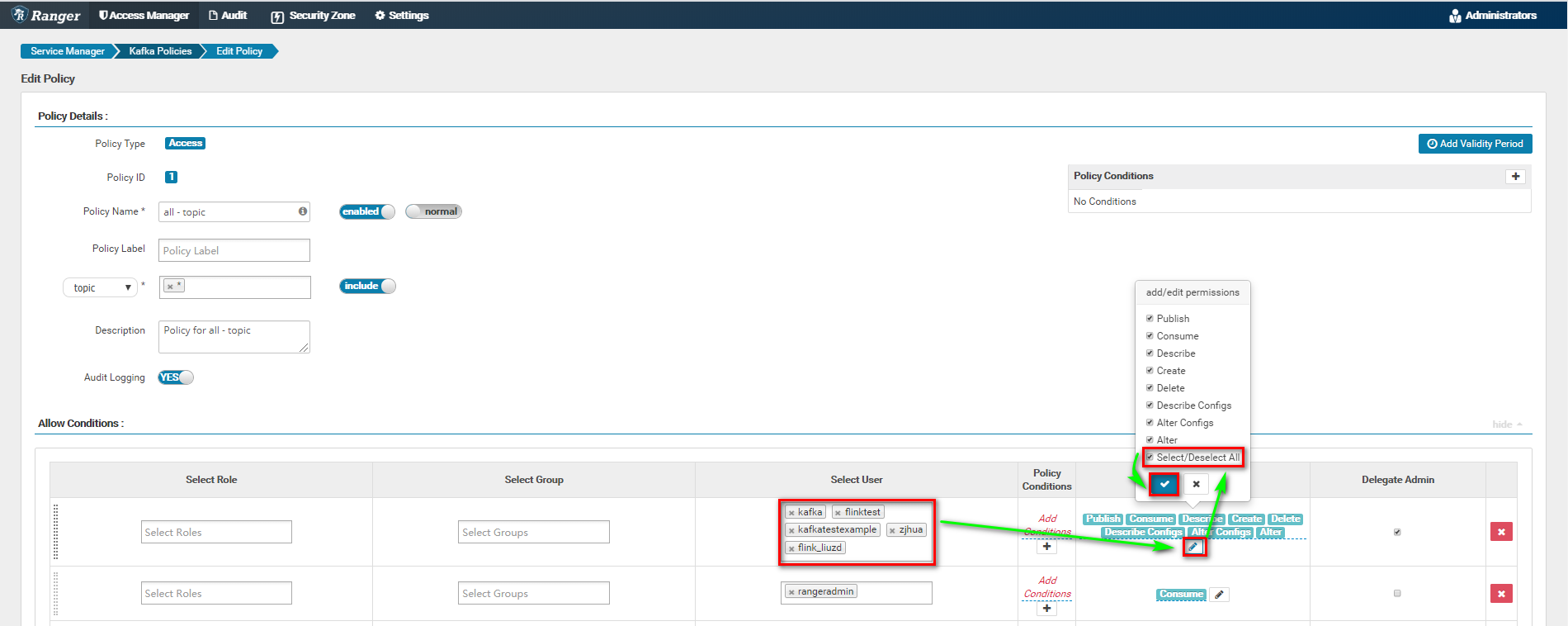Delete the kafka users allow condition row
Viewport: 1568px width, 626px height.
point(1501,532)
